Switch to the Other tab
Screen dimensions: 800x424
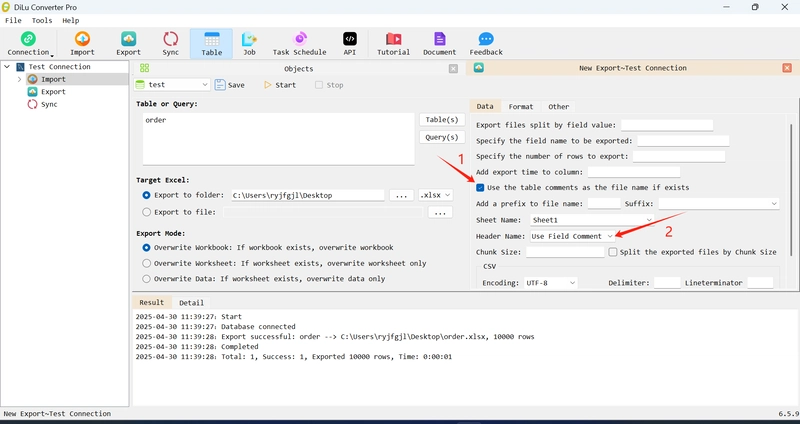[558, 107]
